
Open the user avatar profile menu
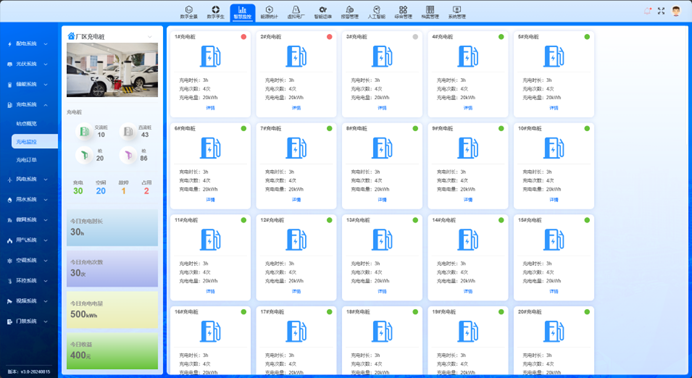coord(676,11)
